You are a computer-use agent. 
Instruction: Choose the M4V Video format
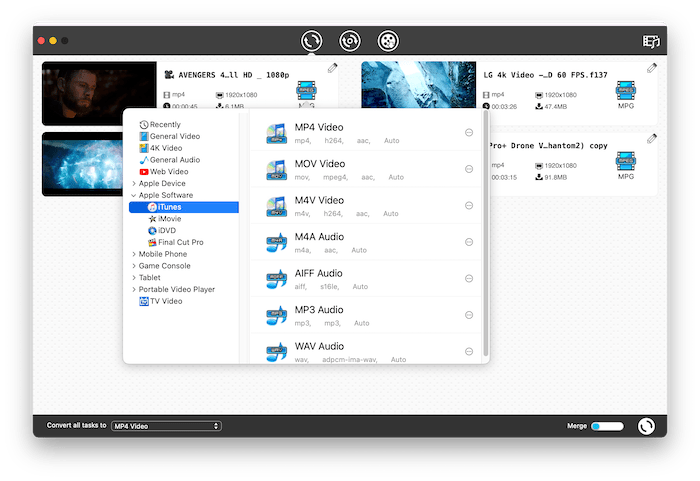(x=318, y=200)
